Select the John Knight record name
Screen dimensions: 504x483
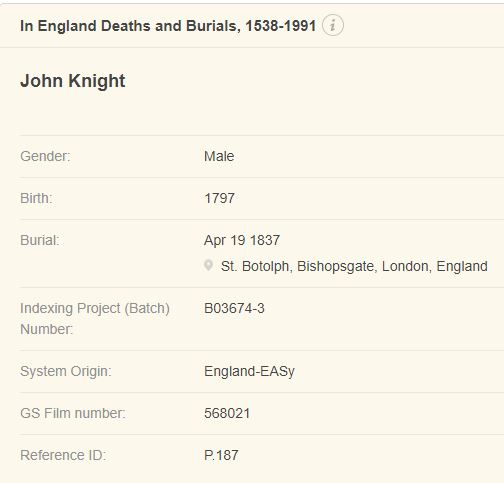pos(73,81)
